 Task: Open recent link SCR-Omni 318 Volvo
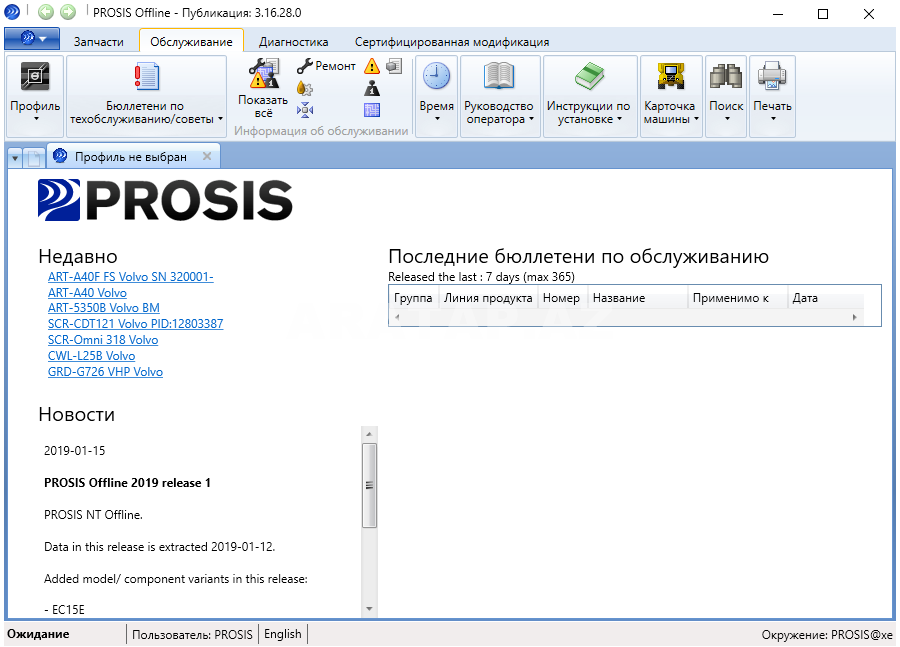pos(103,340)
